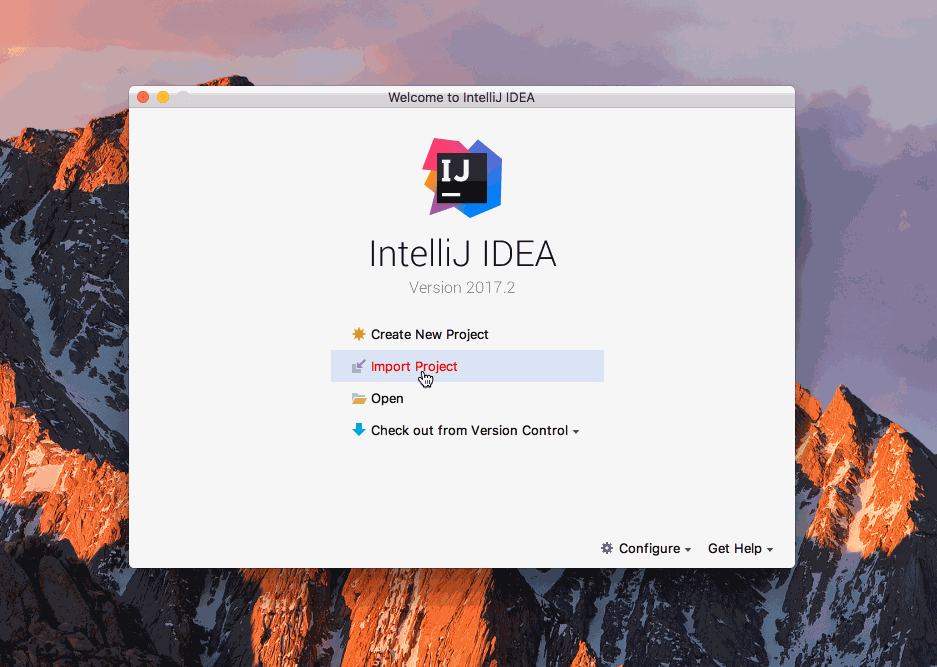The height and width of the screenshot is (667, 937).
Task: Click the Version 2017.2 text
Action: [462, 287]
